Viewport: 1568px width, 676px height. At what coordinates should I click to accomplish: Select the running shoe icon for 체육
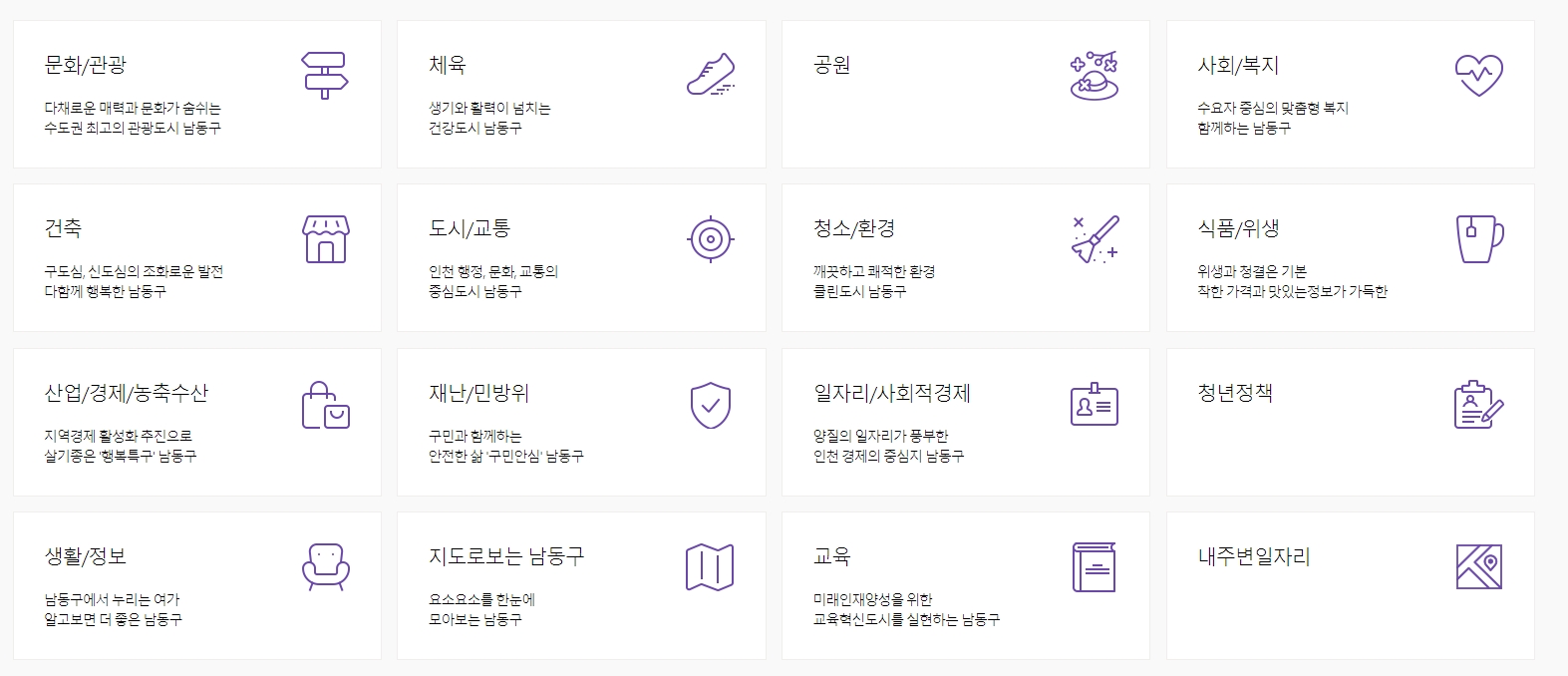[712, 72]
